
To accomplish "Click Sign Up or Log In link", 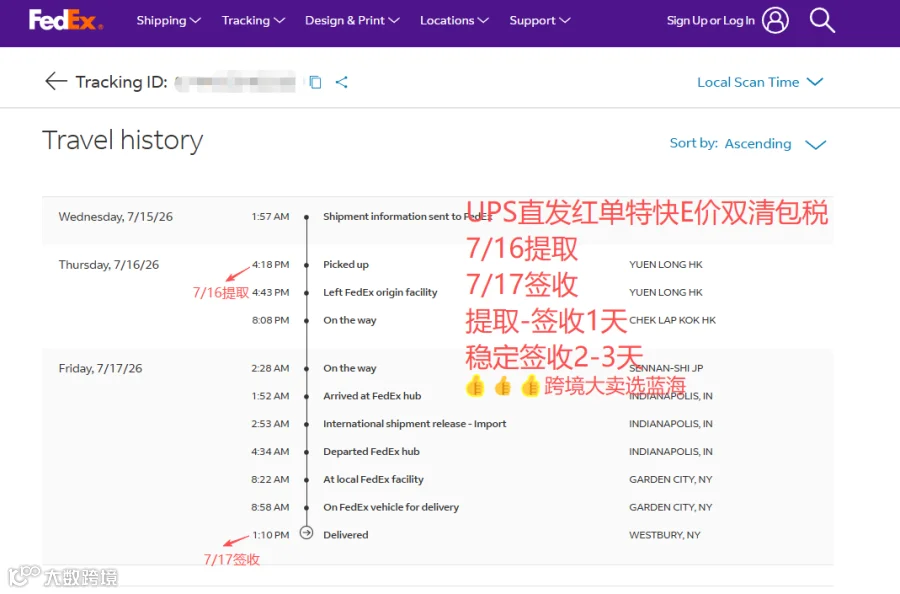I will pyautogui.click(x=711, y=21).
